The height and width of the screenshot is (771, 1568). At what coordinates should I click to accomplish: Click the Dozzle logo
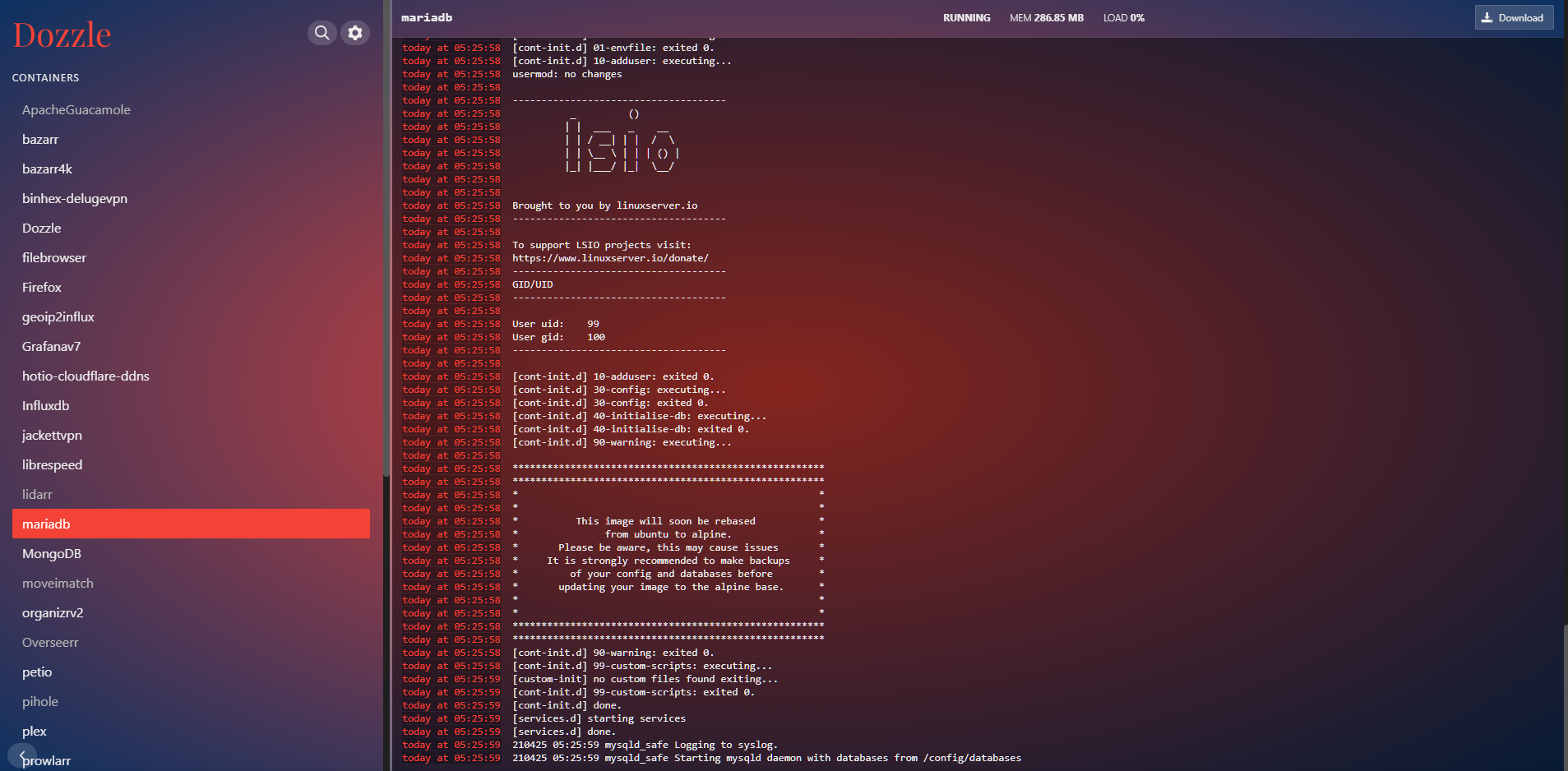coord(62,35)
